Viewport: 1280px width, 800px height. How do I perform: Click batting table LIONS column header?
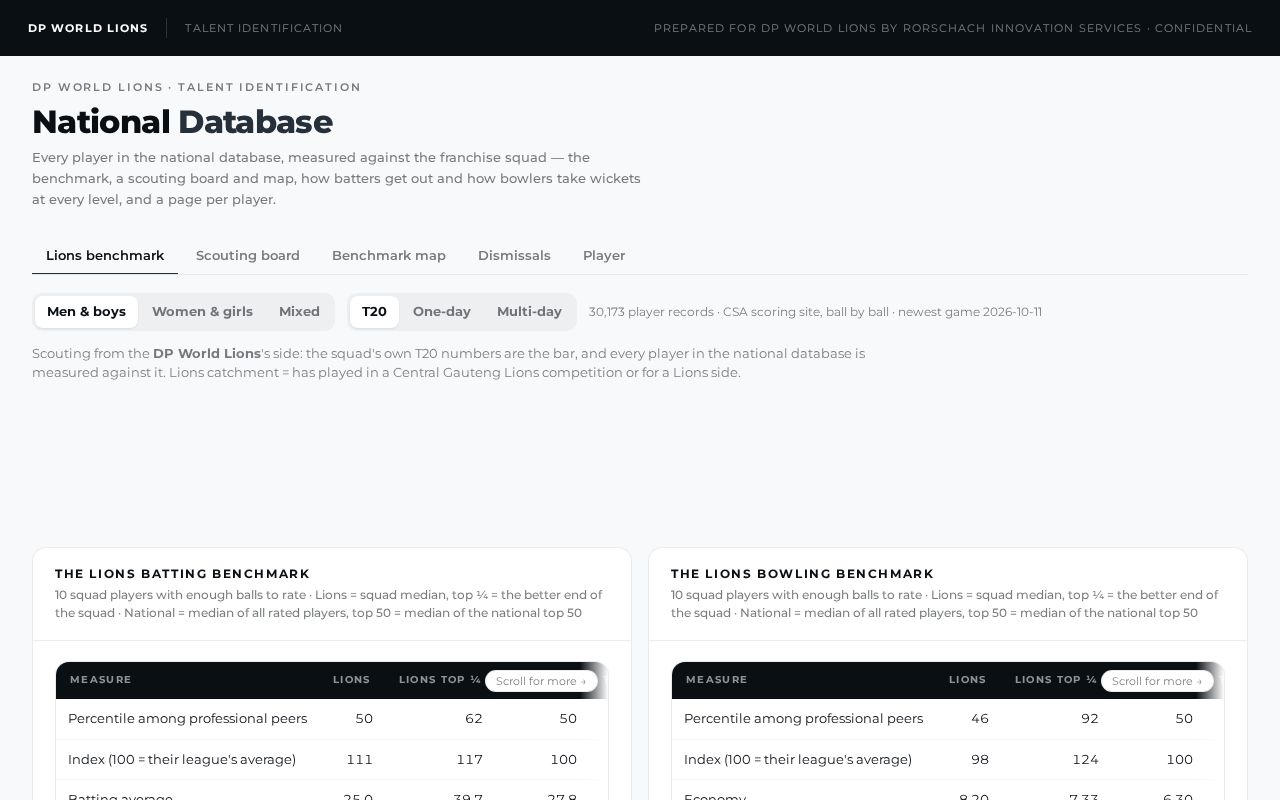pos(352,680)
